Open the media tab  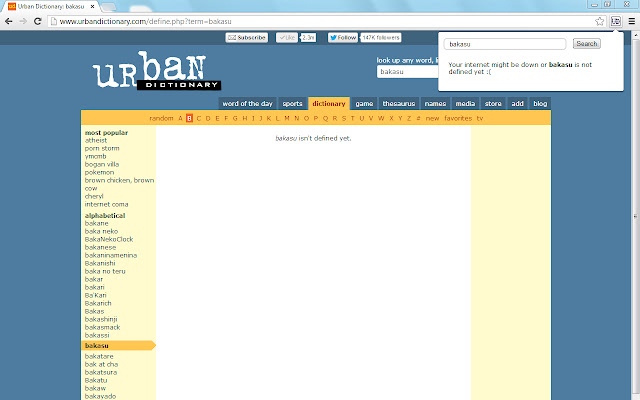tap(465, 104)
